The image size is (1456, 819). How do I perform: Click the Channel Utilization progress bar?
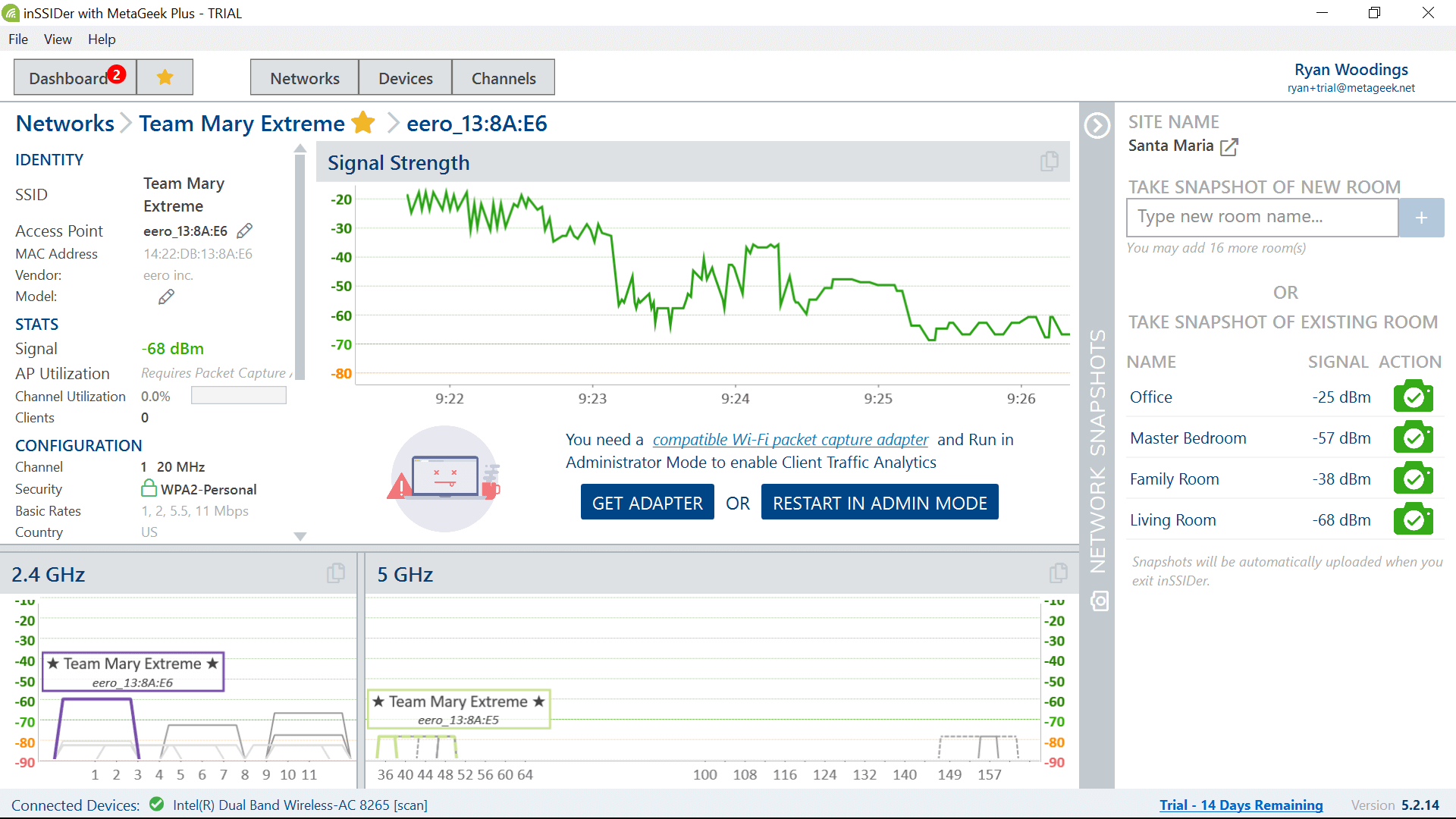pyautogui.click(x=238, y=396)
